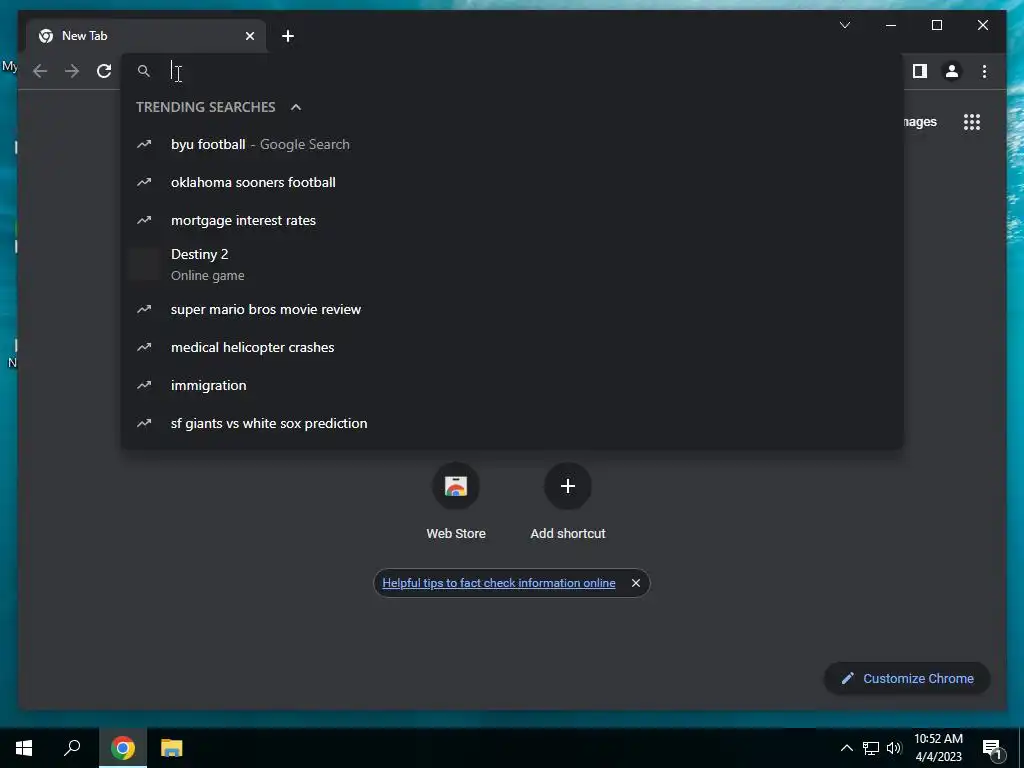The width and height of the screenshot is (1024, 768).
Task: Click the Customize Chrome button
Action: (x=907, y=679)
